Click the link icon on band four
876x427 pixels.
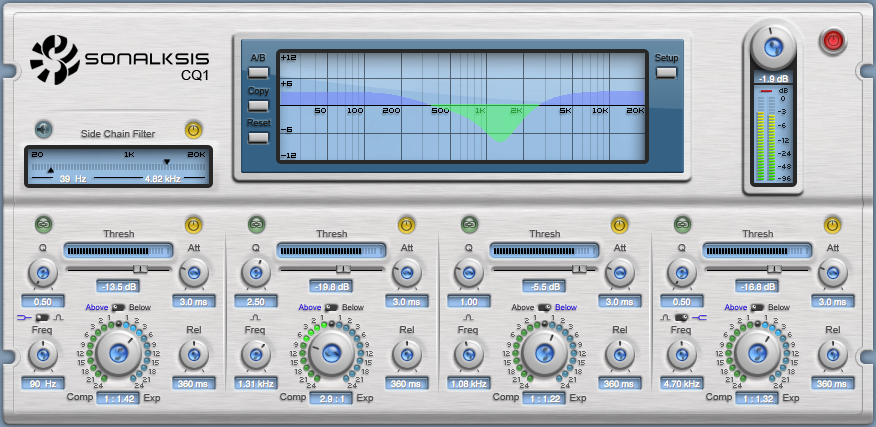point(682,224)
